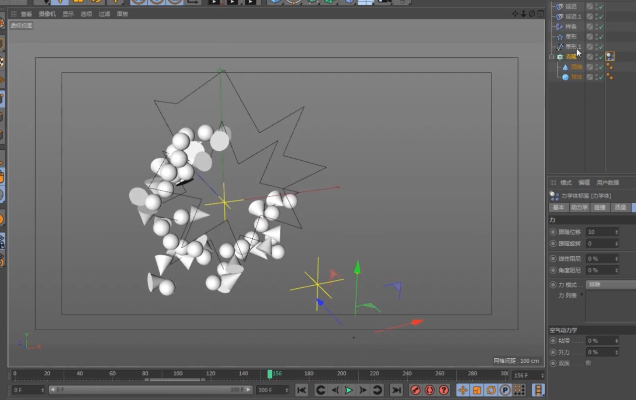Open the 摄像机 viewport menu

click(x=45, y=15)
